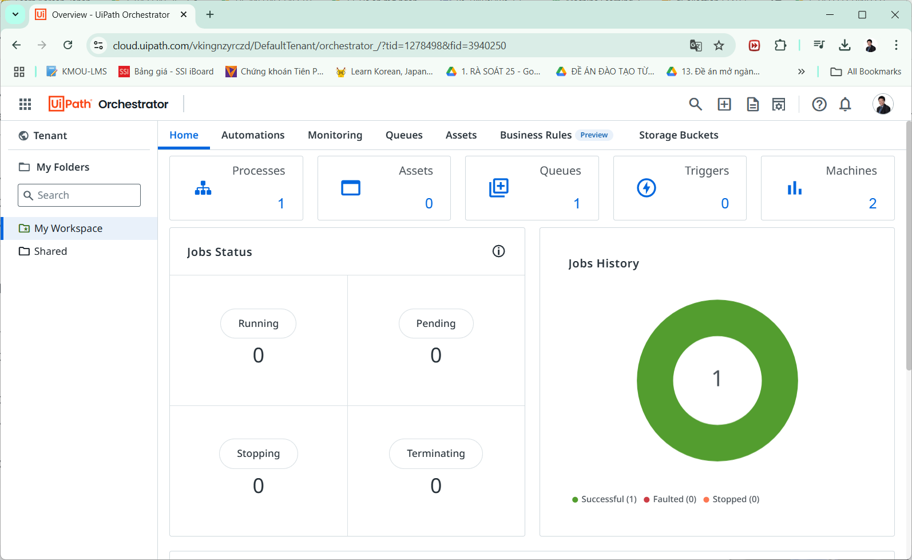Click the Jobs Status info icon
Viewport: 912px width, 560px height.
[x=498, y=251]
